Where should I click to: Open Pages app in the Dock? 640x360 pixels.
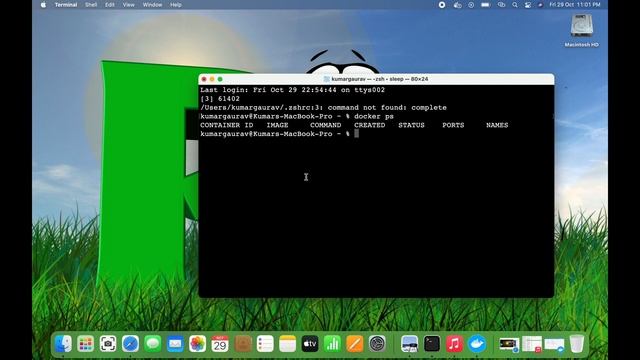coord(355,344)
